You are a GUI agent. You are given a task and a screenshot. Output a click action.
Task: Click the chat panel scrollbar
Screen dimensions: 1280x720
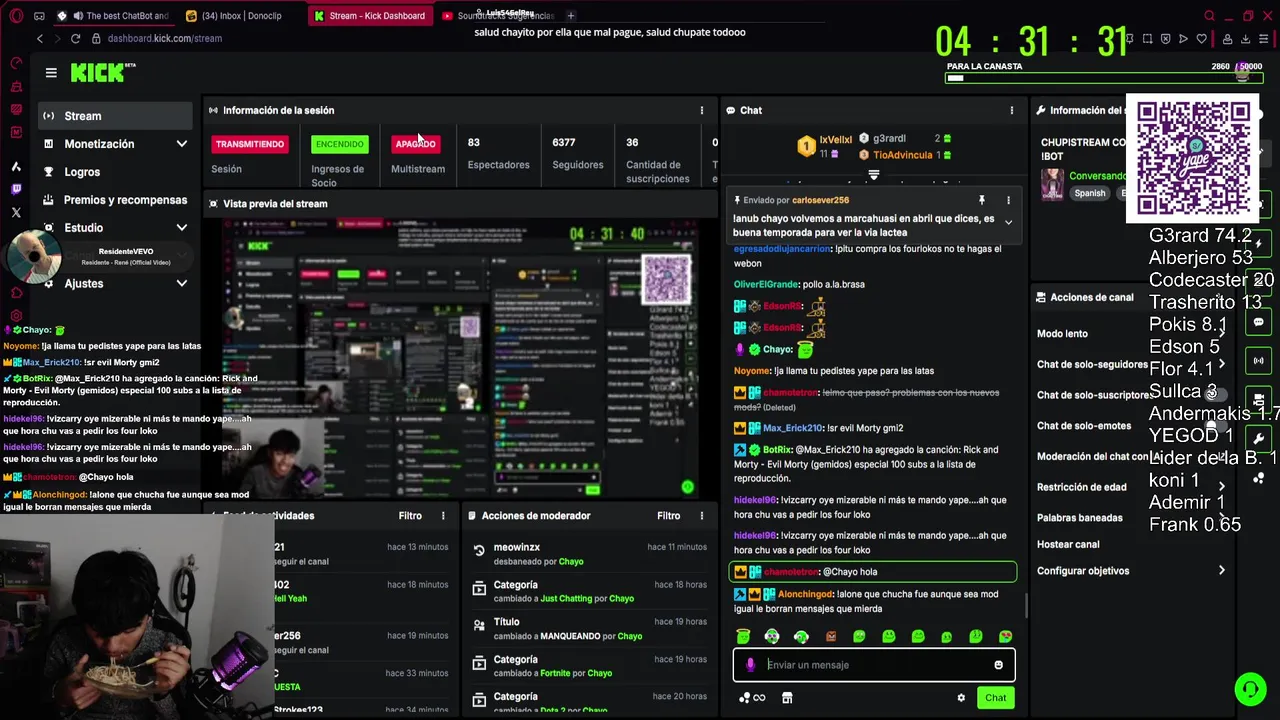1026,605
